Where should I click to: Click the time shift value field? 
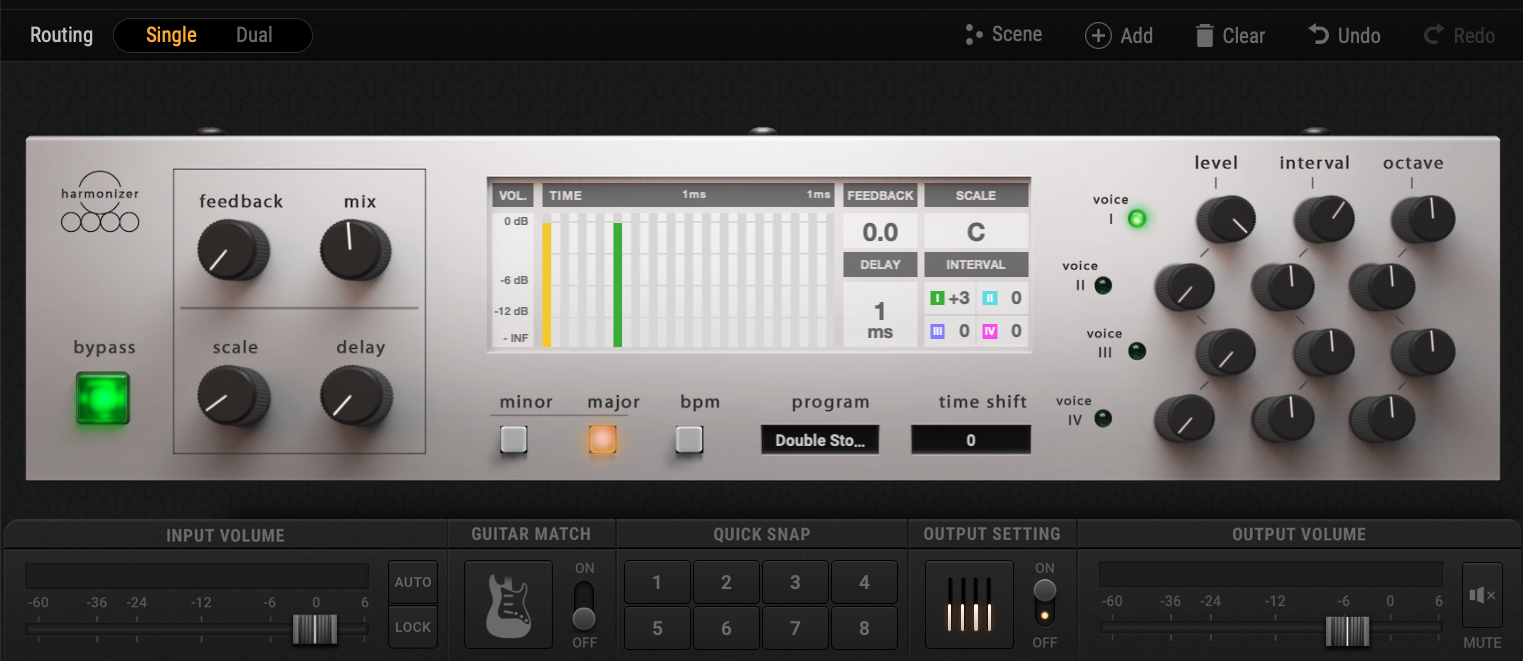point(971,440)
